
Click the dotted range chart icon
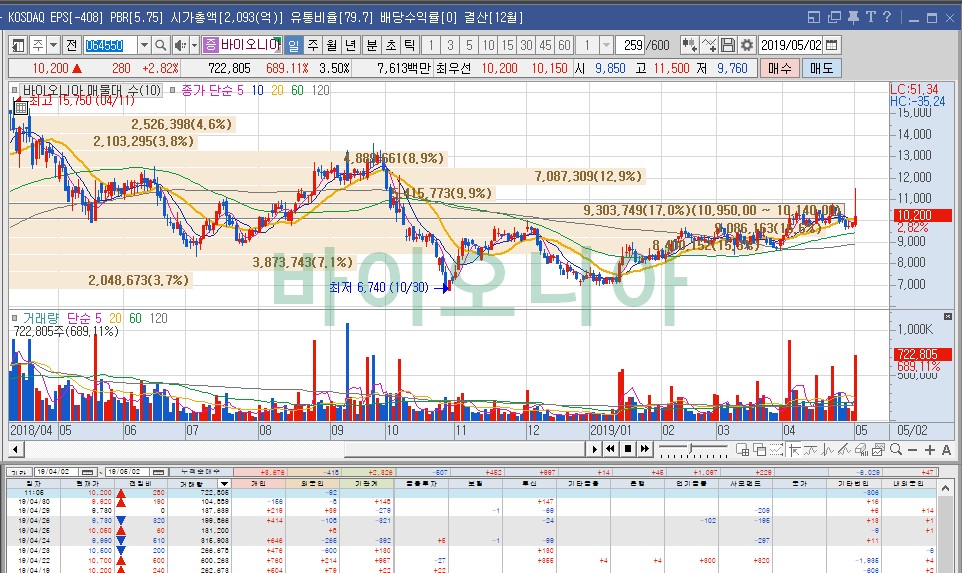(x=776, y=450)
